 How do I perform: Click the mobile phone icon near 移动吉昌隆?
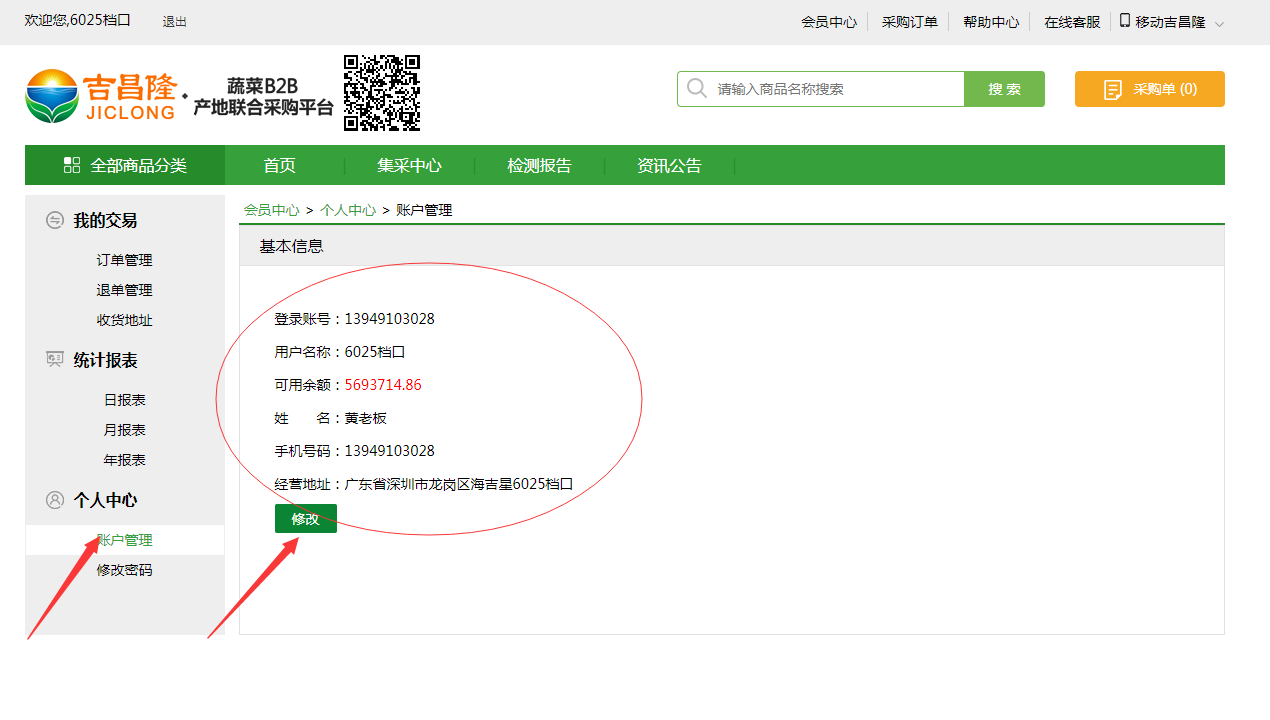(1125, 21)
